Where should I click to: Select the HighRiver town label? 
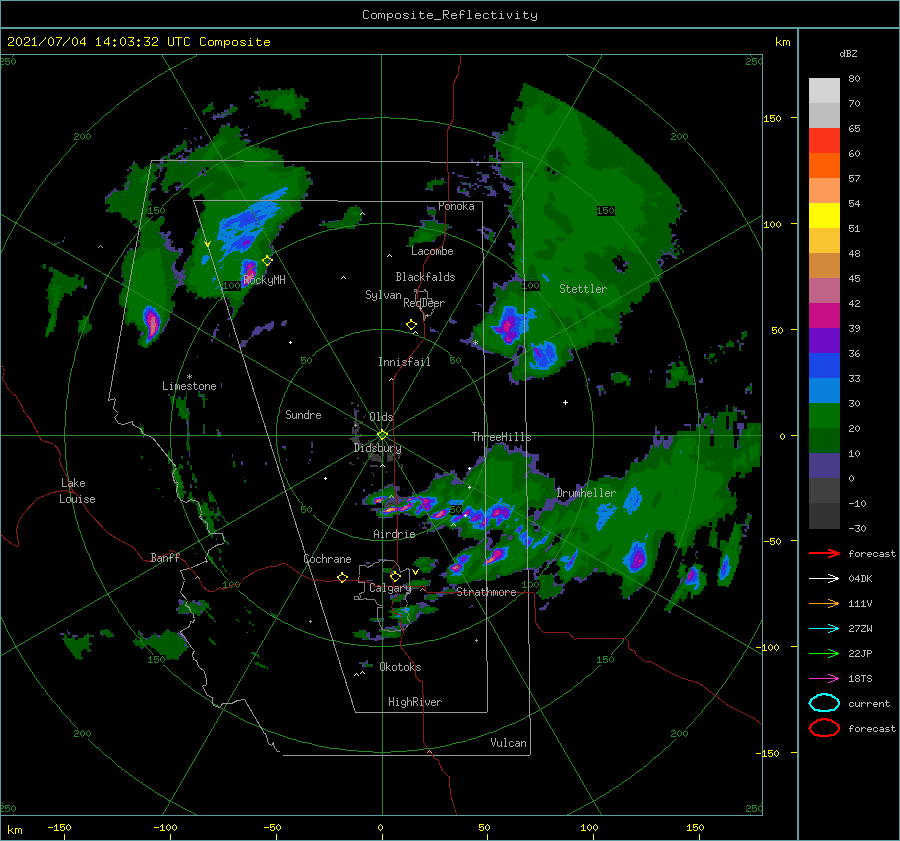[414, 702]
